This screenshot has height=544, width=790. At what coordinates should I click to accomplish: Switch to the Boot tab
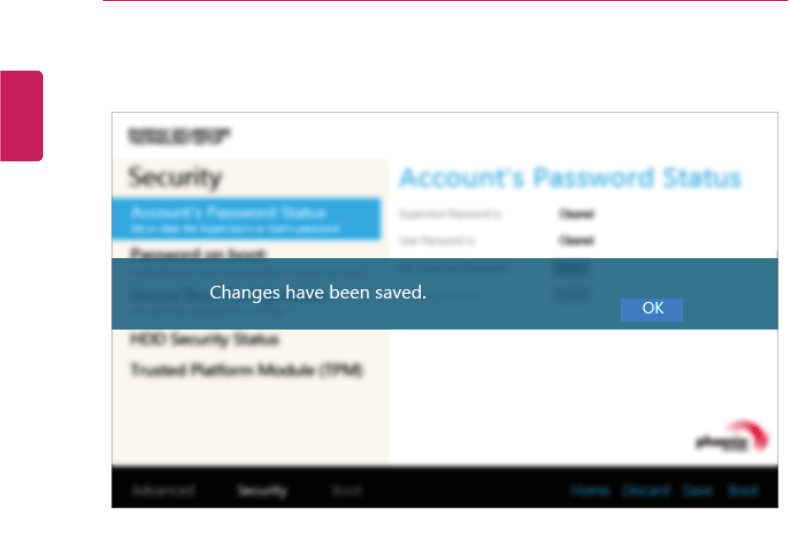point(347,490)
